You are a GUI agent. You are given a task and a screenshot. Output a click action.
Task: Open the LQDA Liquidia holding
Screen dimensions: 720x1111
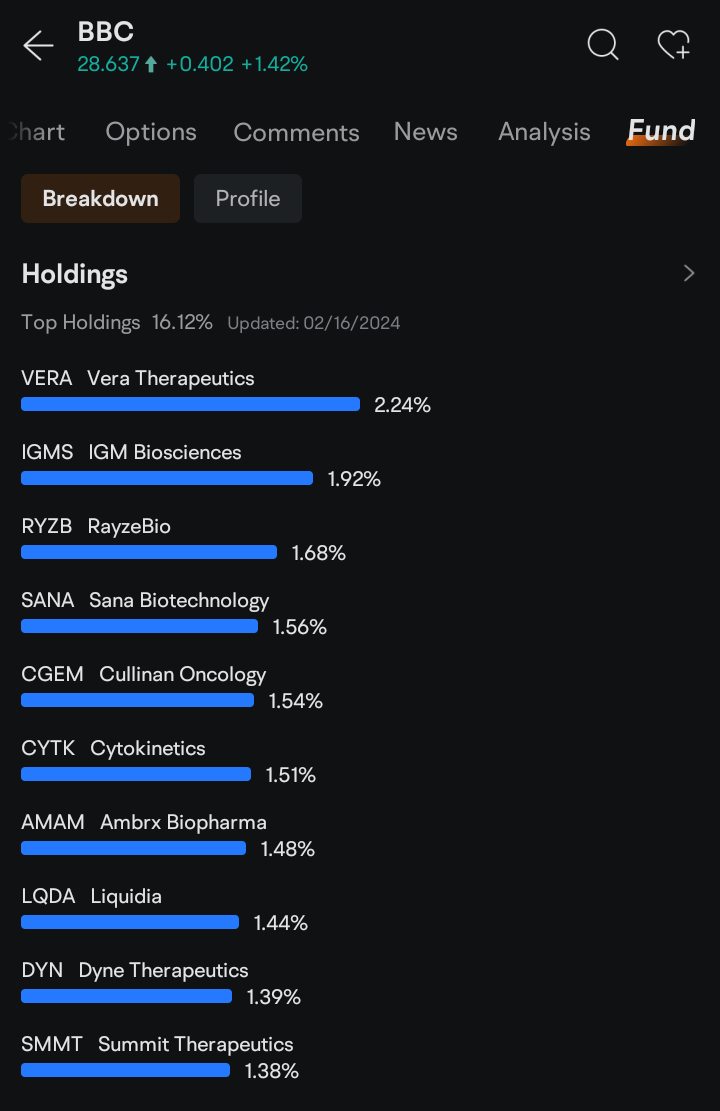tap(164, 910)
